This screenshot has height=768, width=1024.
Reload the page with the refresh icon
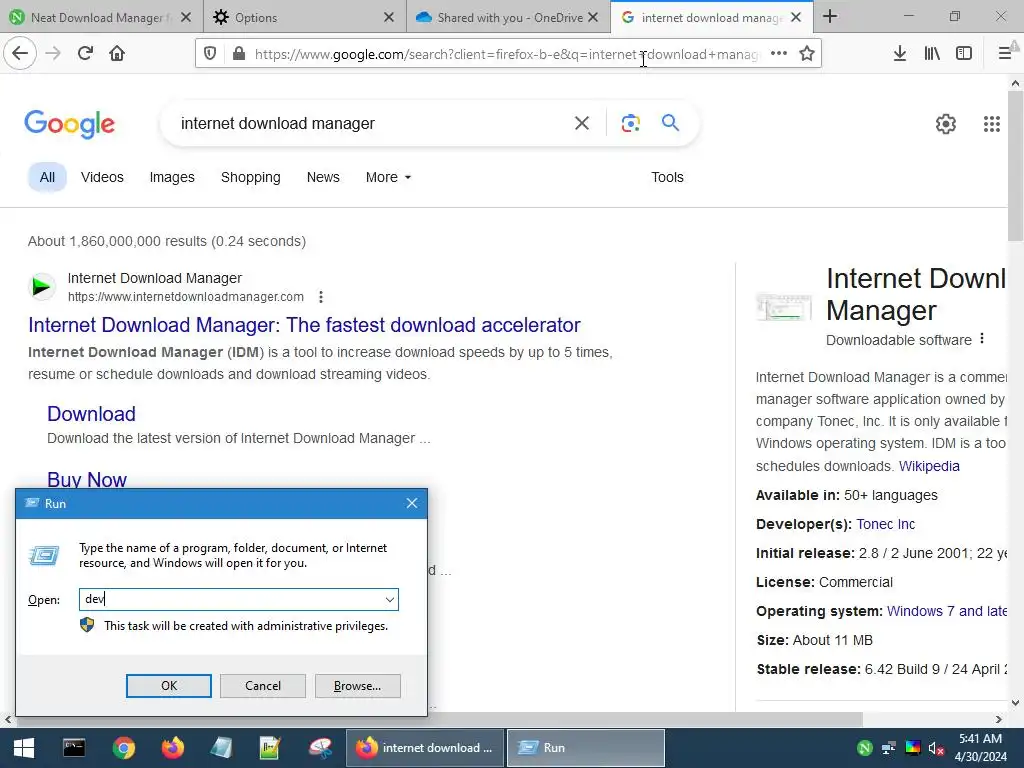85,53
